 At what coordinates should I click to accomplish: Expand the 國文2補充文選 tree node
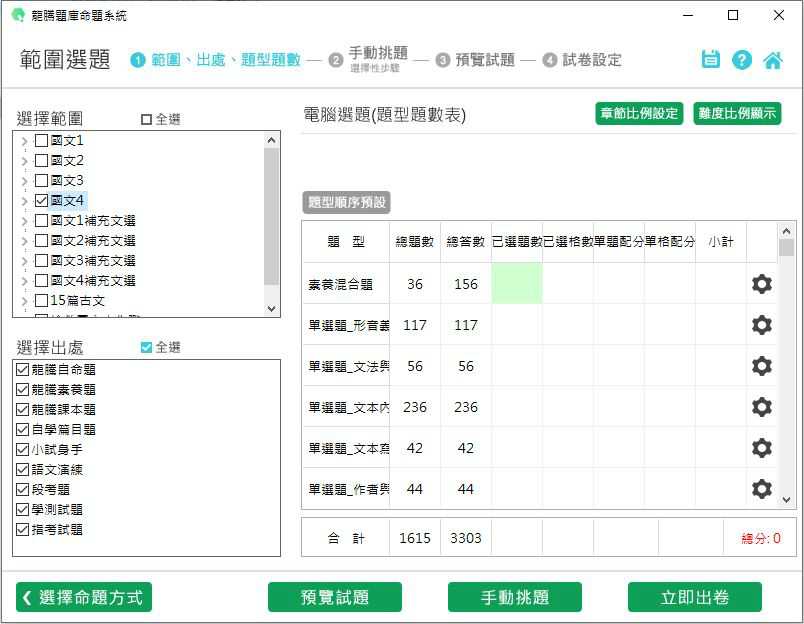24,241
